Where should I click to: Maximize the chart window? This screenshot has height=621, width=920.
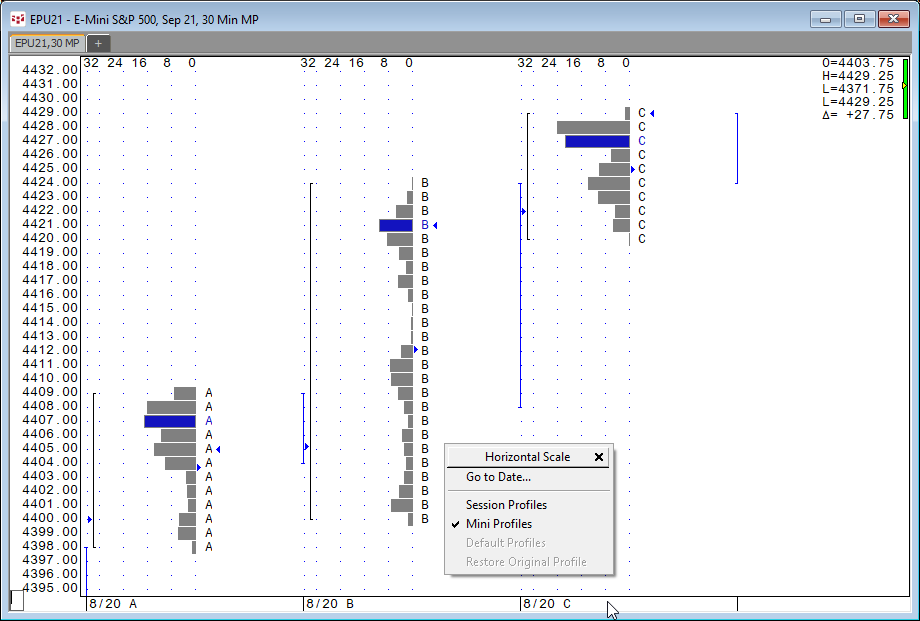858,19
